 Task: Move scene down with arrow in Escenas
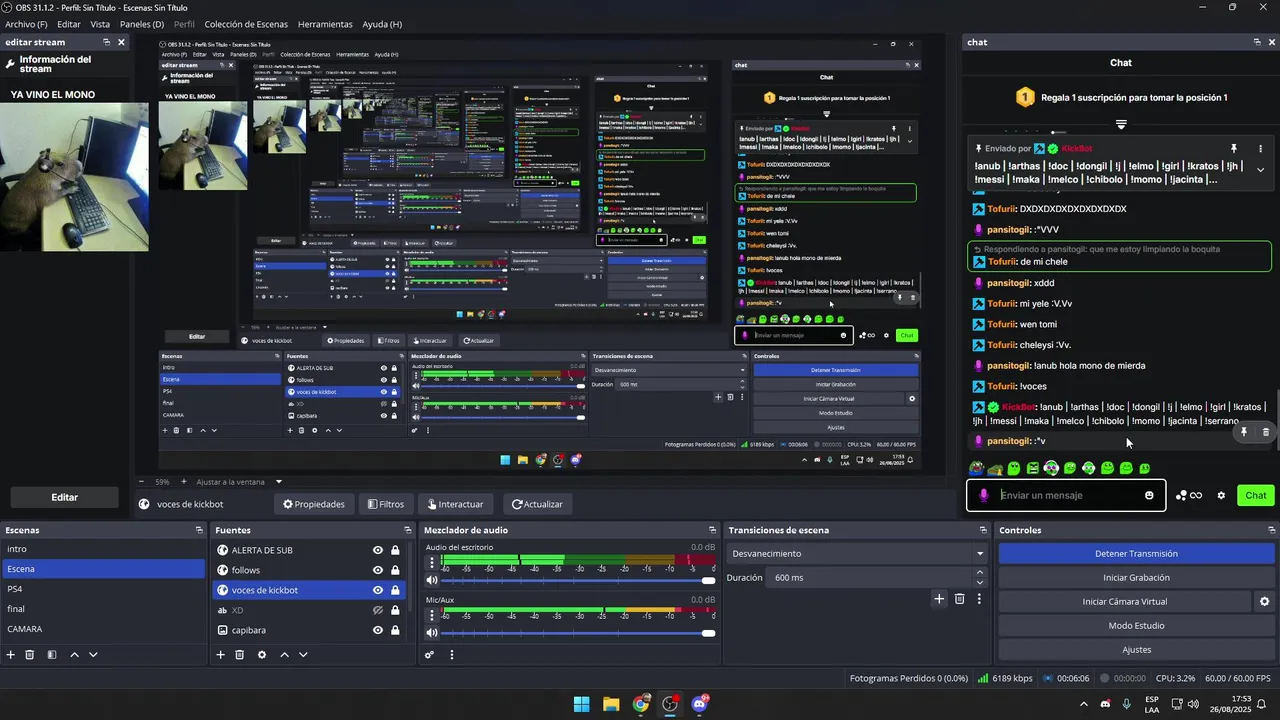tap(93, 655)
